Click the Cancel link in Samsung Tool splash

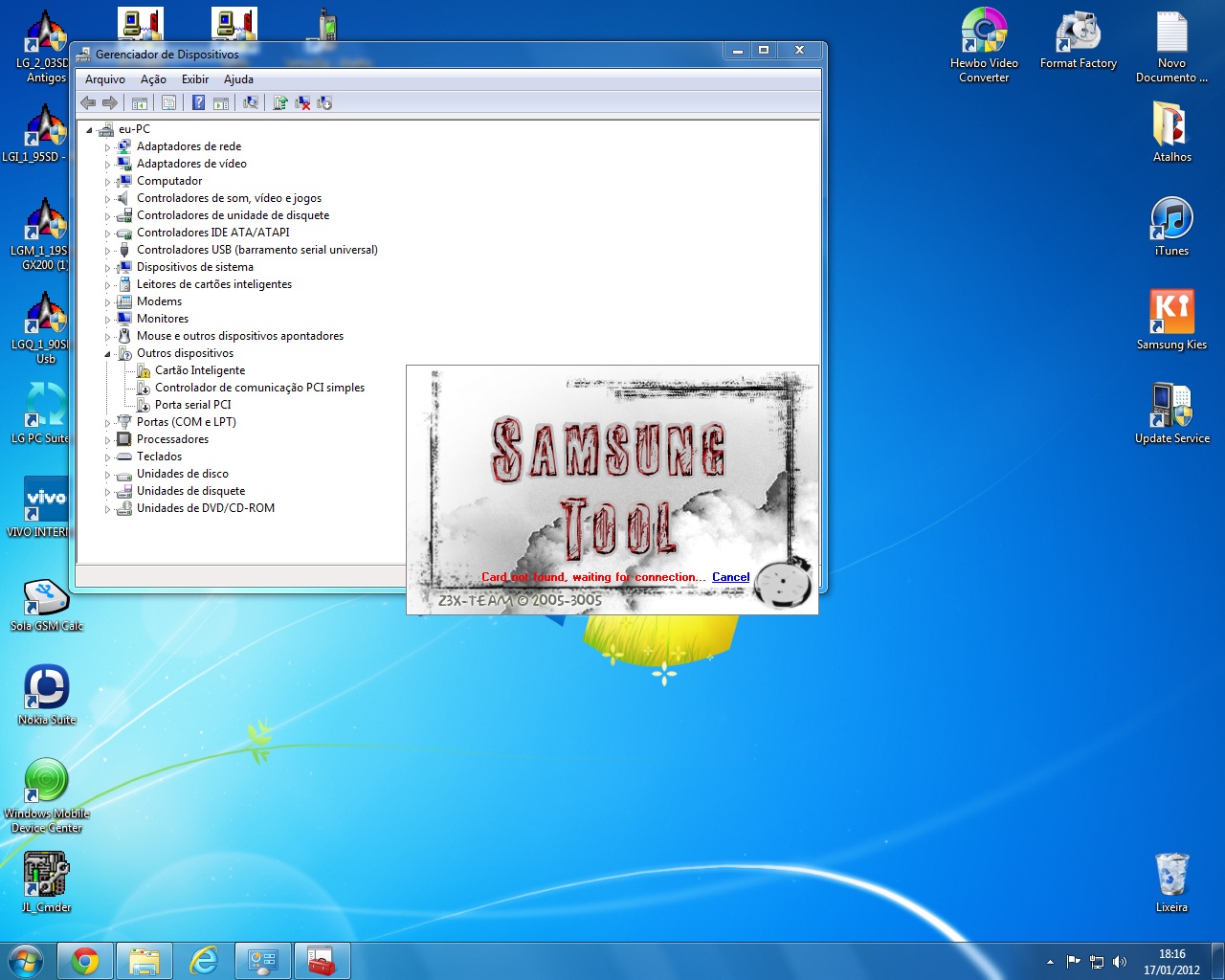click(x=730, y=577)
